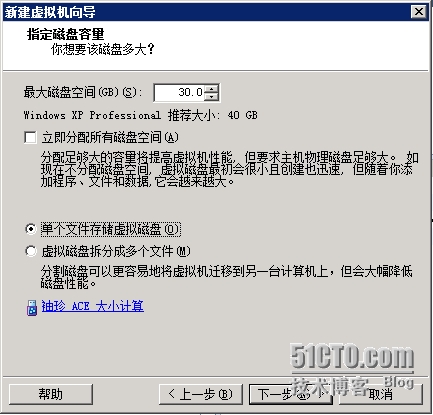Choose the 虚拟磁盘拆分成多个文件 radio circle
433x415 pixels.
[x=30, y=251]
